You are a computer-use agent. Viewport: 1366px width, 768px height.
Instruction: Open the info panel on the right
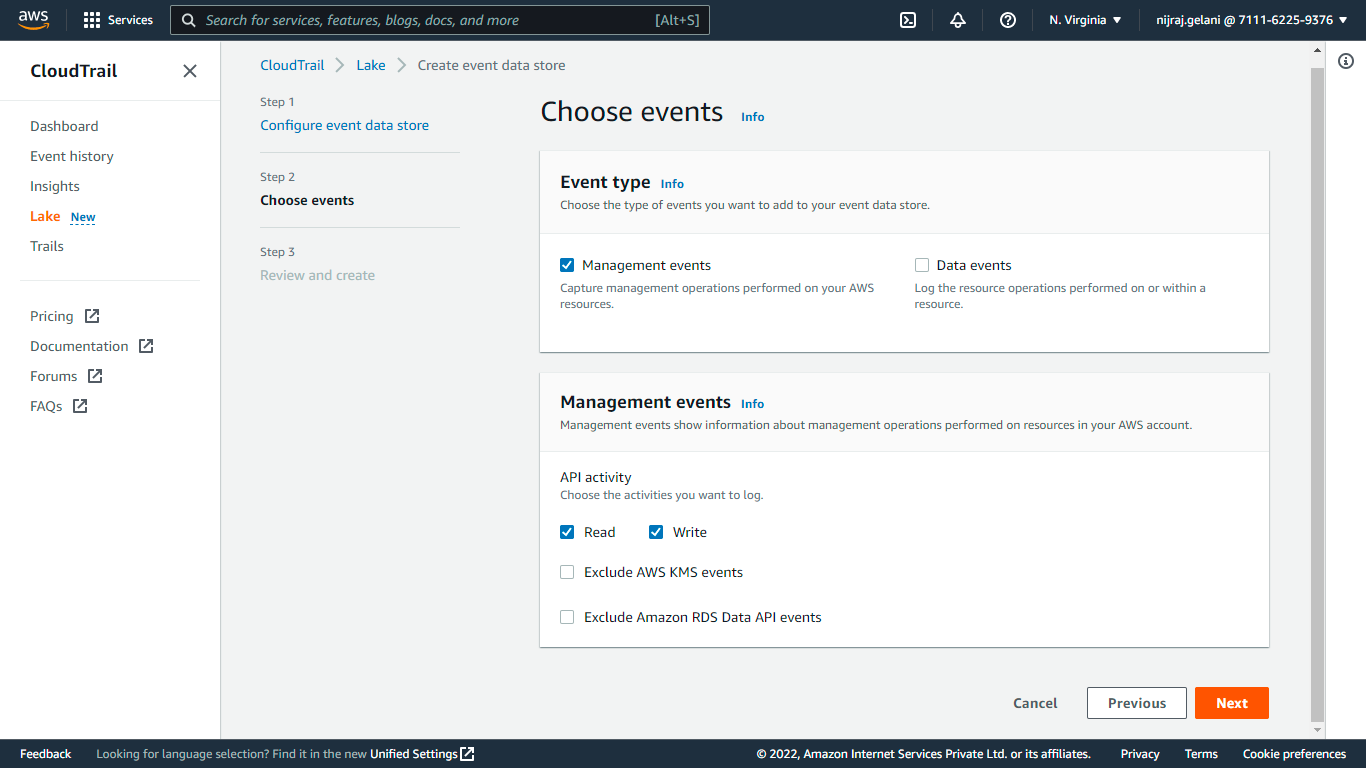pyautogui.click(x=1346, y=61)
